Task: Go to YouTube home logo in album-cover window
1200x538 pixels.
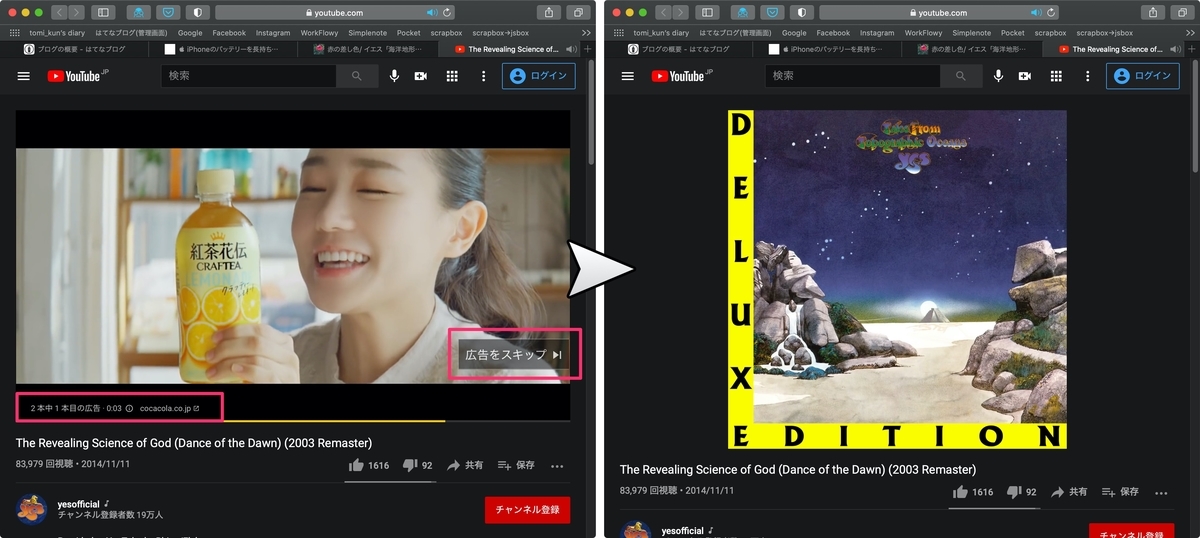Action: [684, 76]
